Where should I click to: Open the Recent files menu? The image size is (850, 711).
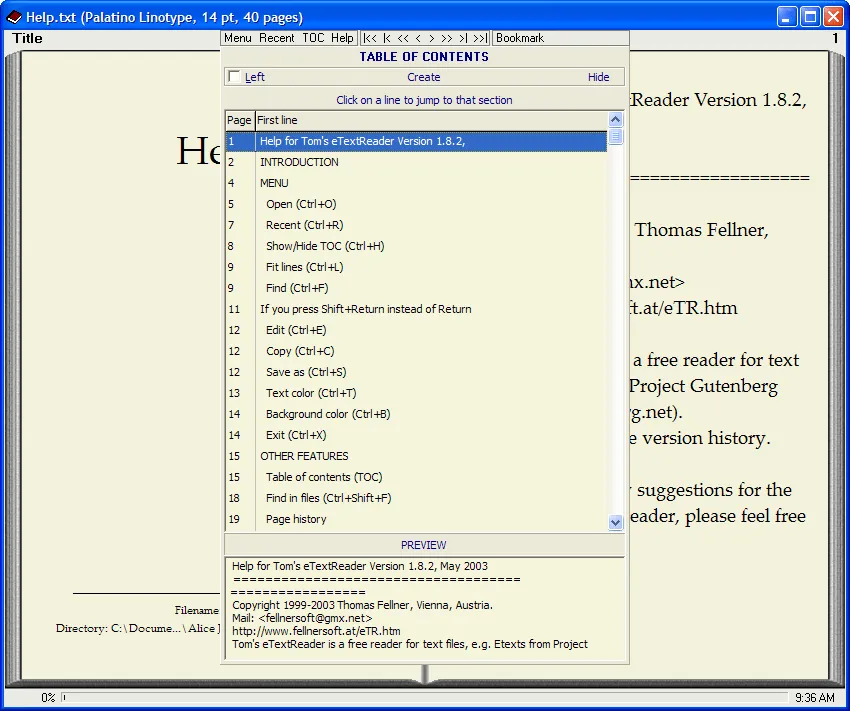tap(276, 38)
